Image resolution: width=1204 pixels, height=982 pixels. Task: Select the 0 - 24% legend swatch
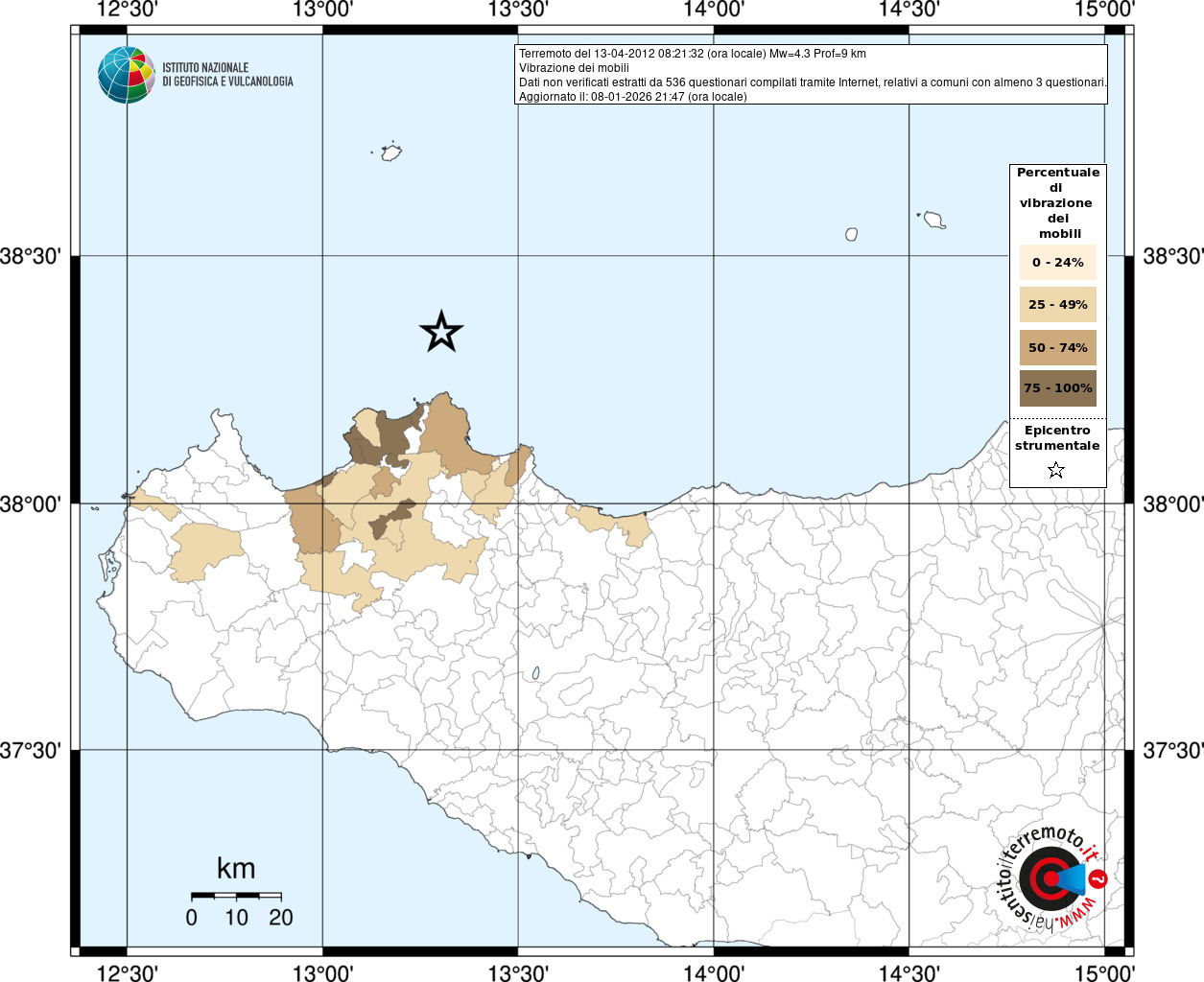coord(1058,262)
